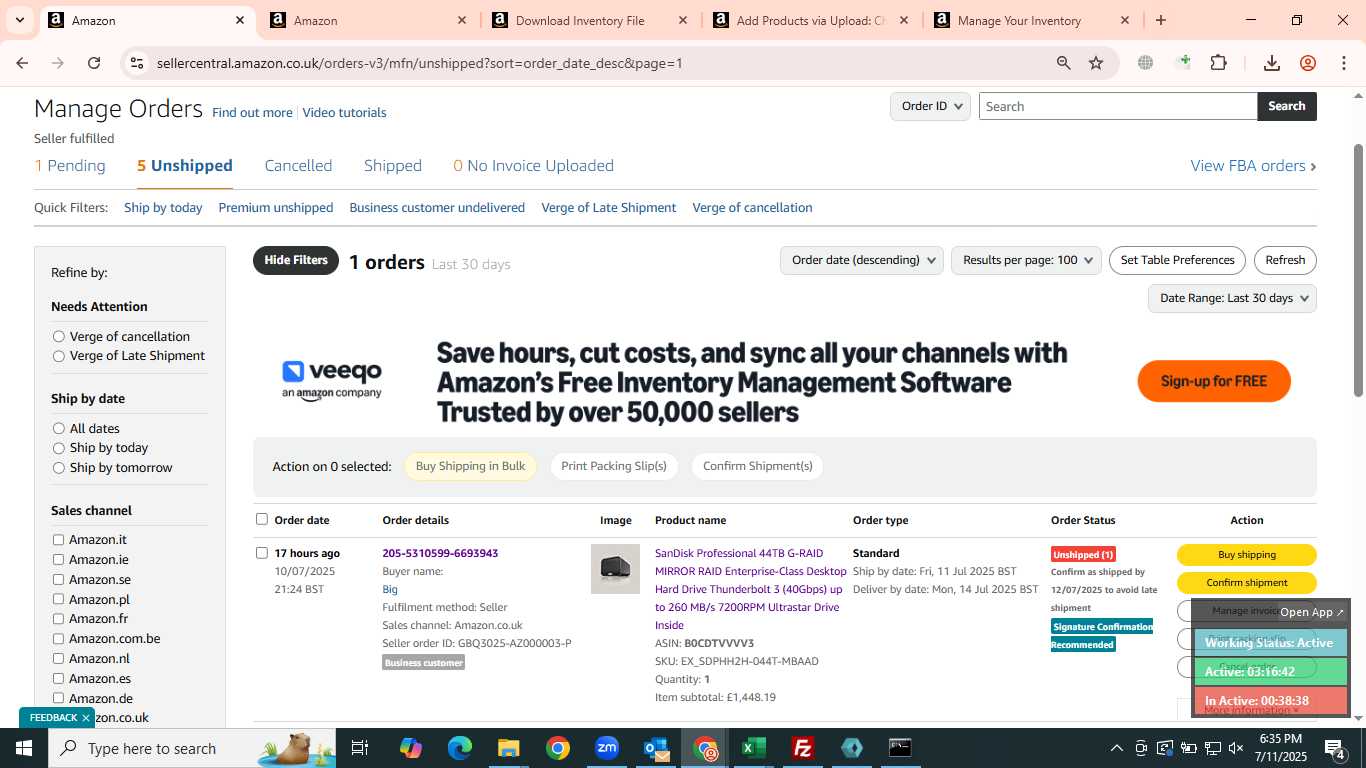
Task: Close the Download Inventory File tab
Action: 683,20
